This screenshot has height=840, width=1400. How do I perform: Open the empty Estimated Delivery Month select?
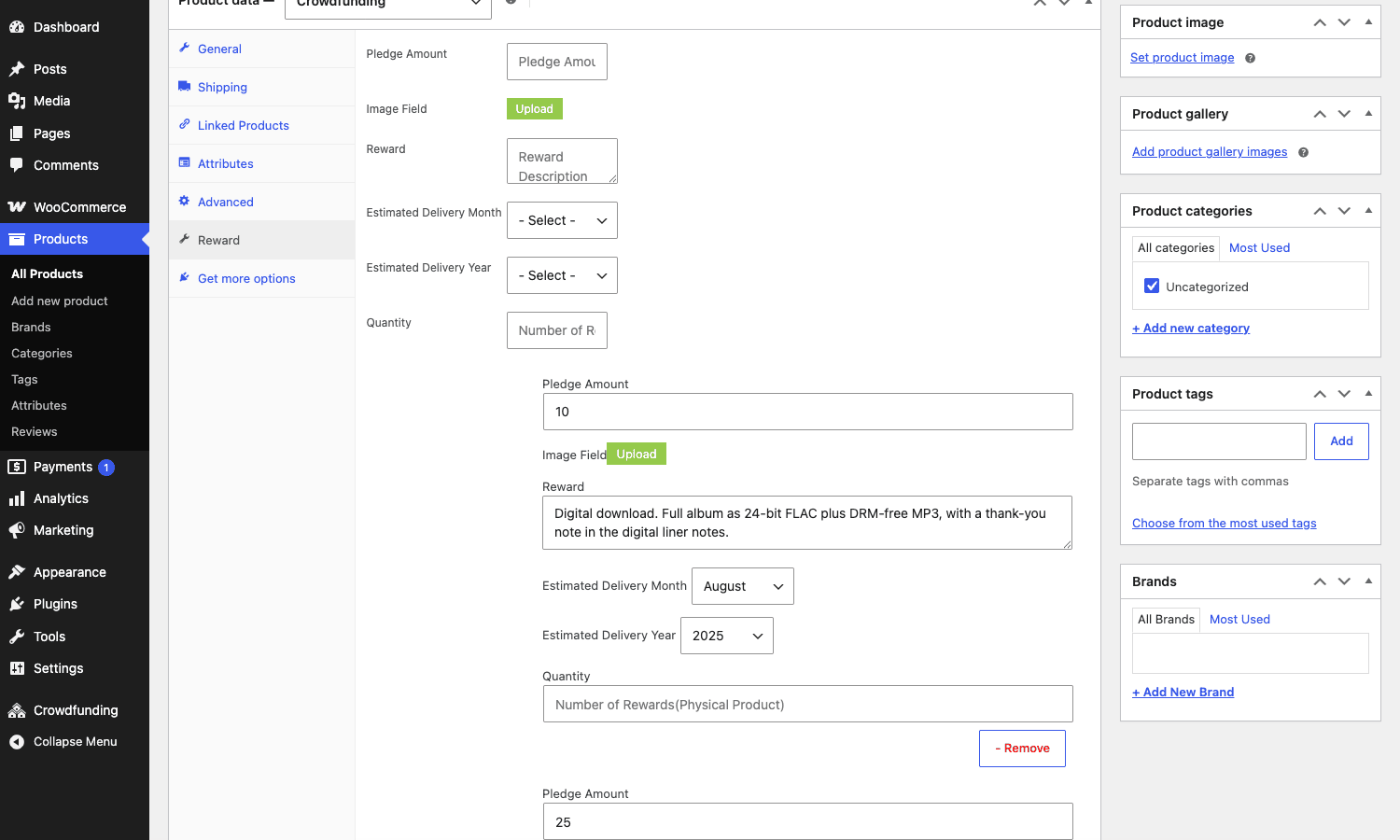point(562,220)
